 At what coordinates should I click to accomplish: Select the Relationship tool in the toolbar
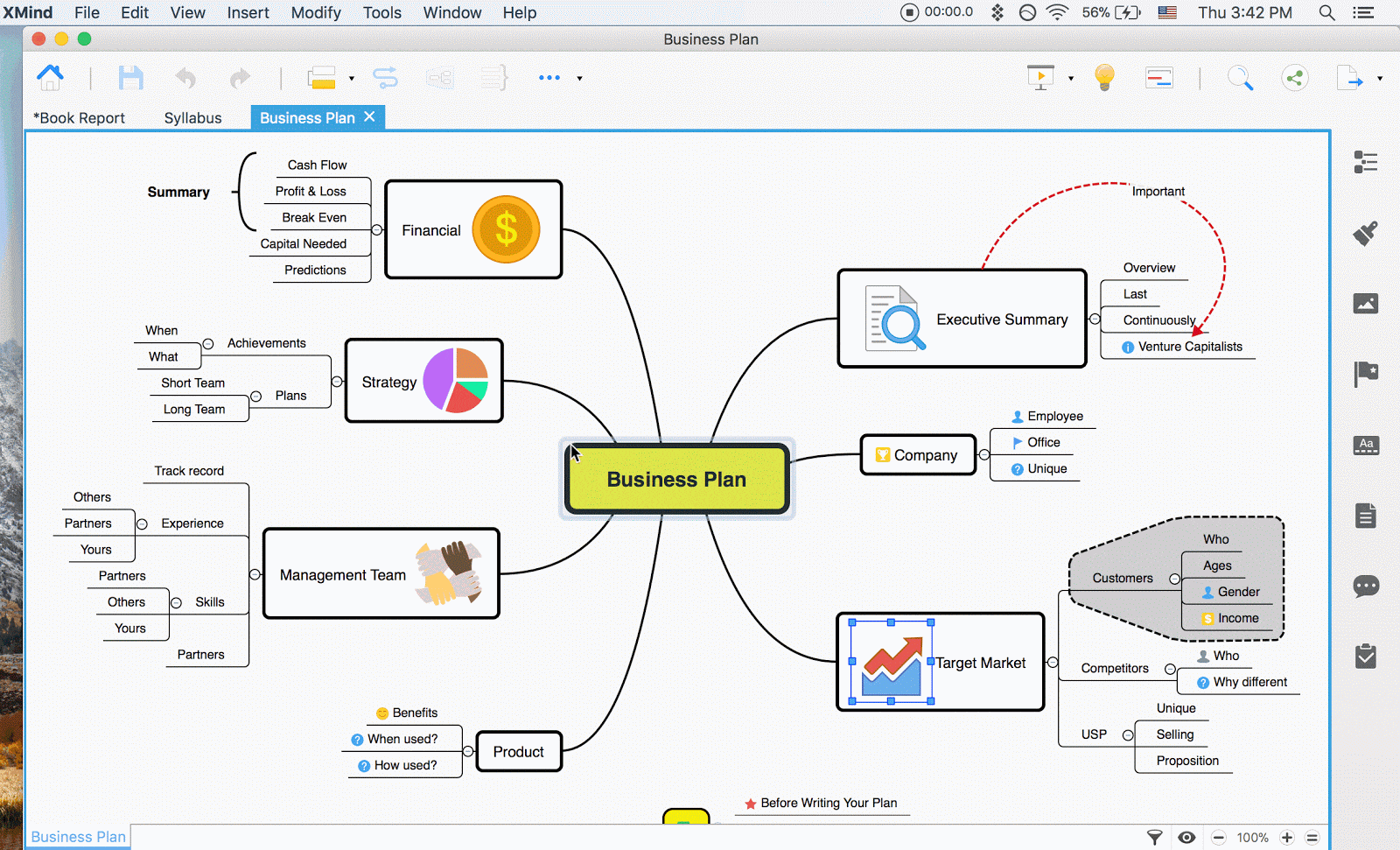coord(386,77)
